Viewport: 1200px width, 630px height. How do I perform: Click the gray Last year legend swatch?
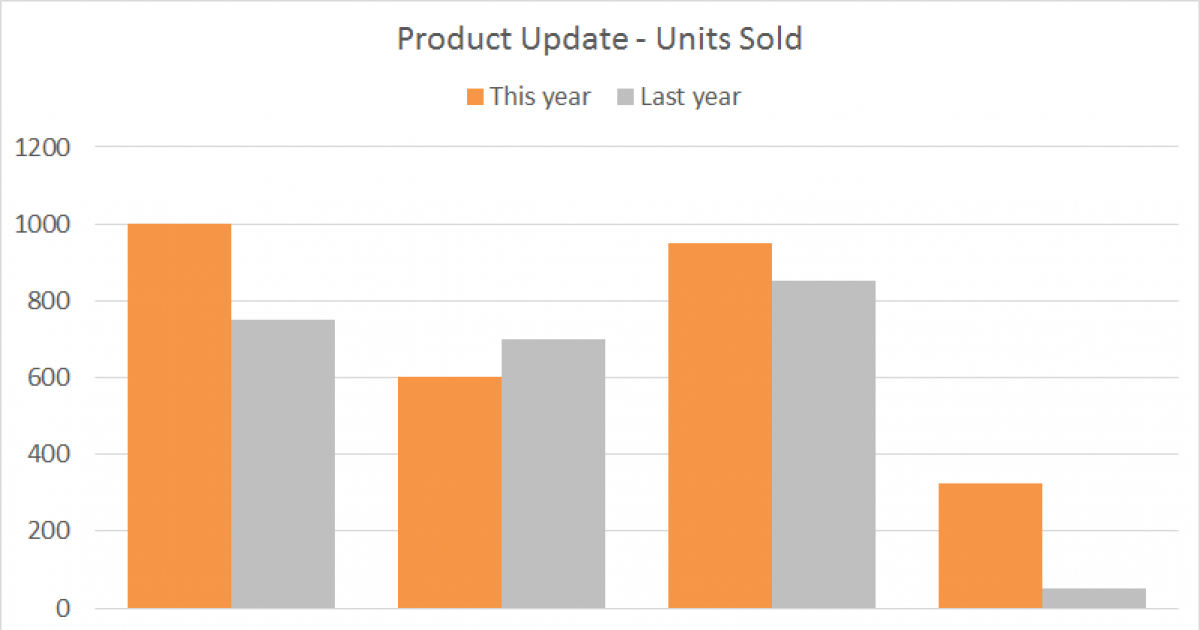[625, 97]
